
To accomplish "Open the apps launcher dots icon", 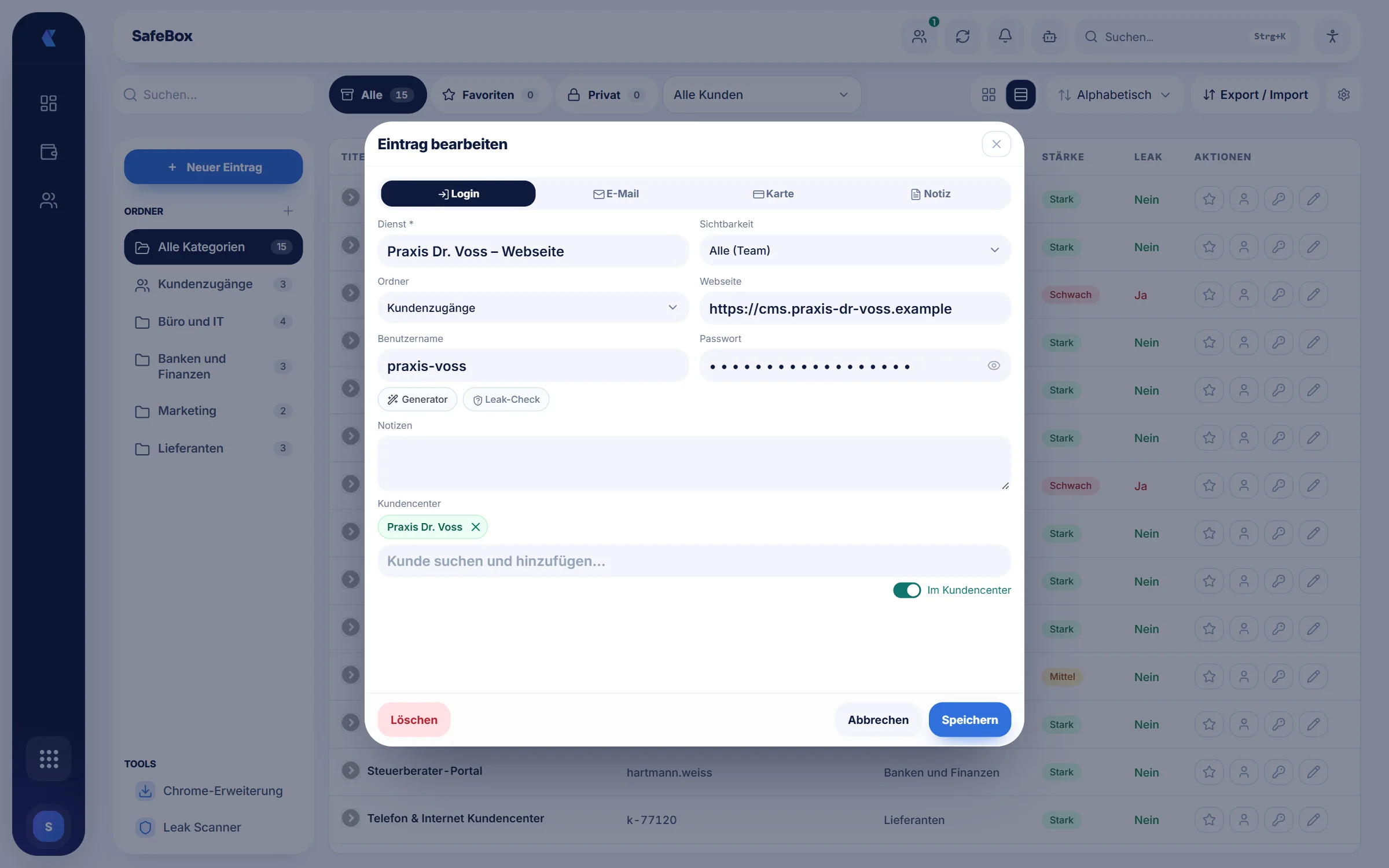I will [x=49, y=759].
